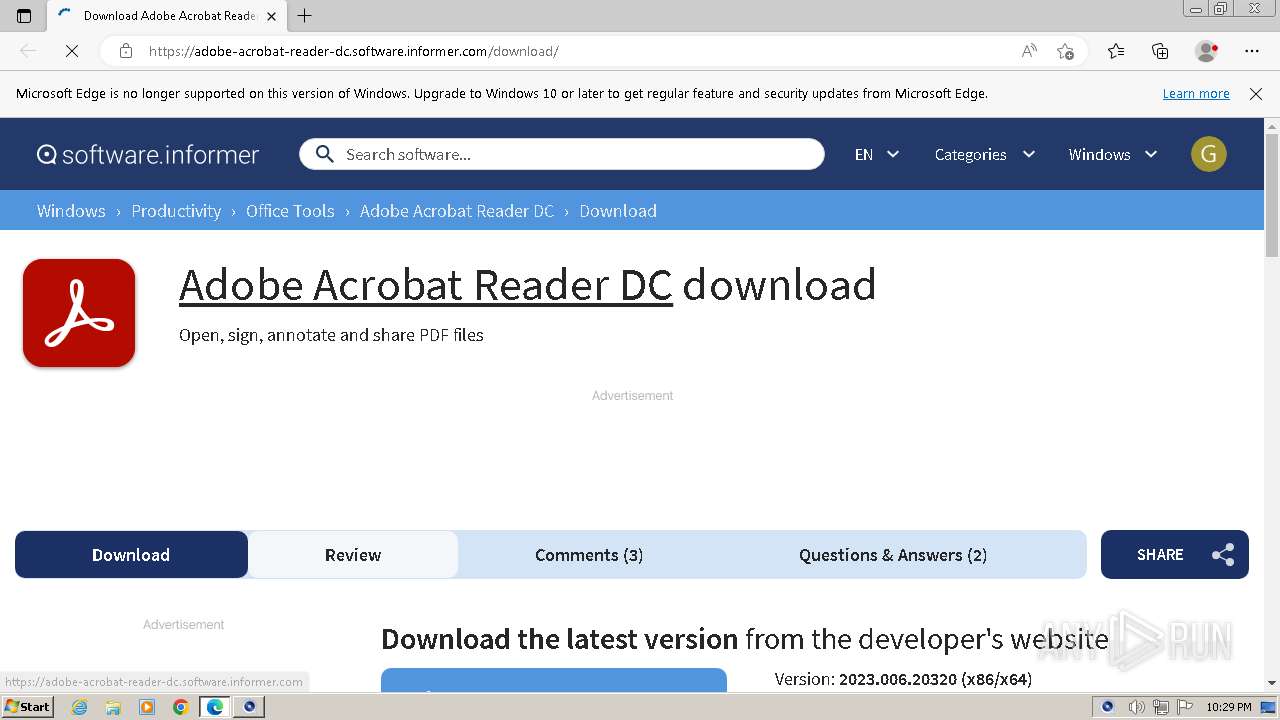Open the user avatar G icon
The height and width of the screenshot is (720, 1280).
1208,154
